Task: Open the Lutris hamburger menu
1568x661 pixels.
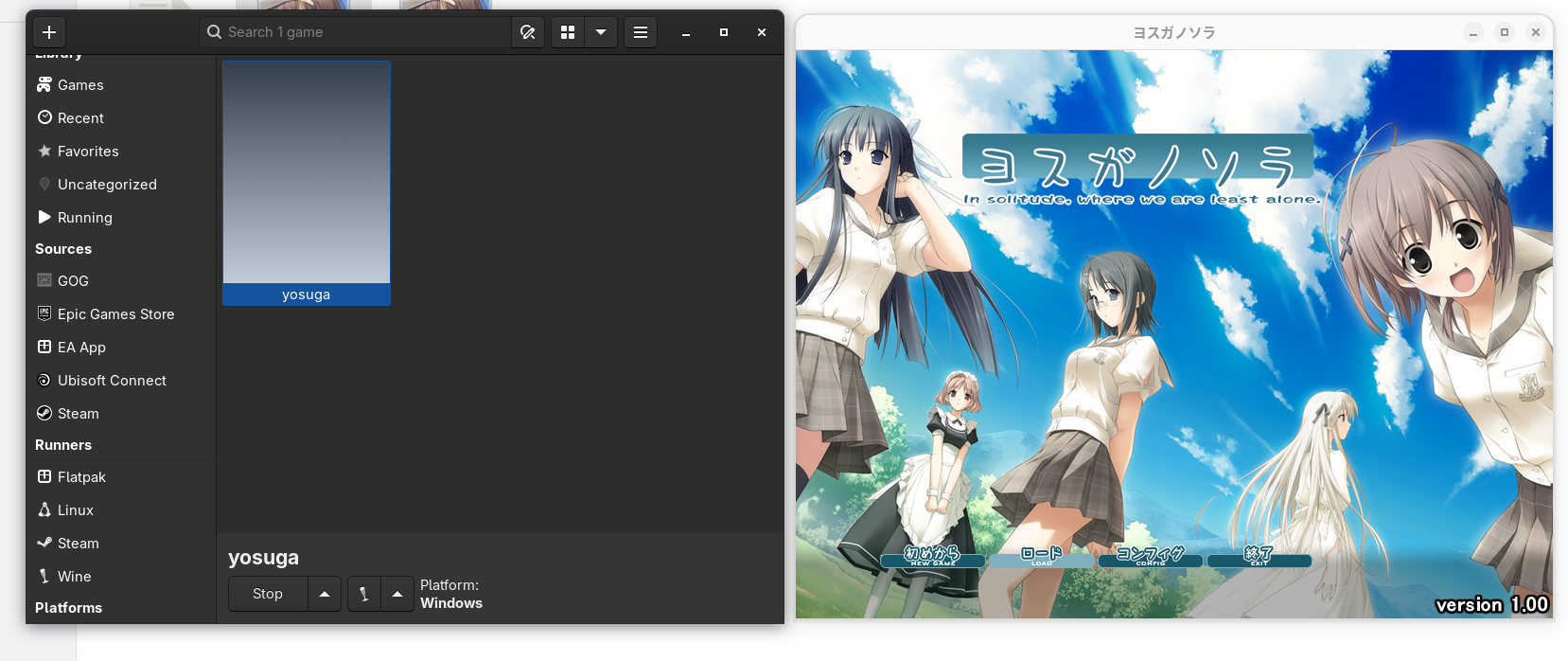Action: [641, 32]
